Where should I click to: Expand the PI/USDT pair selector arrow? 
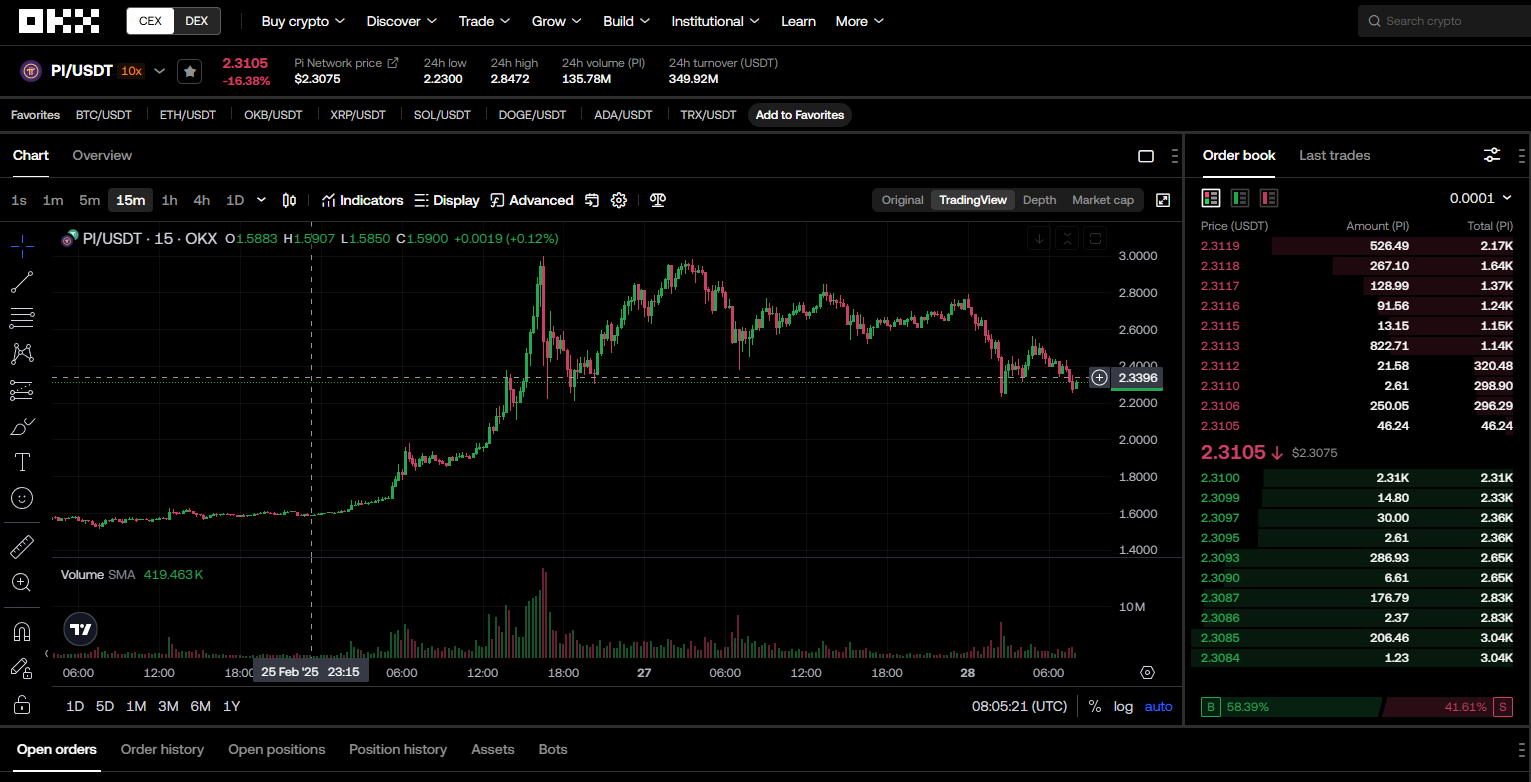click(159, 71)
